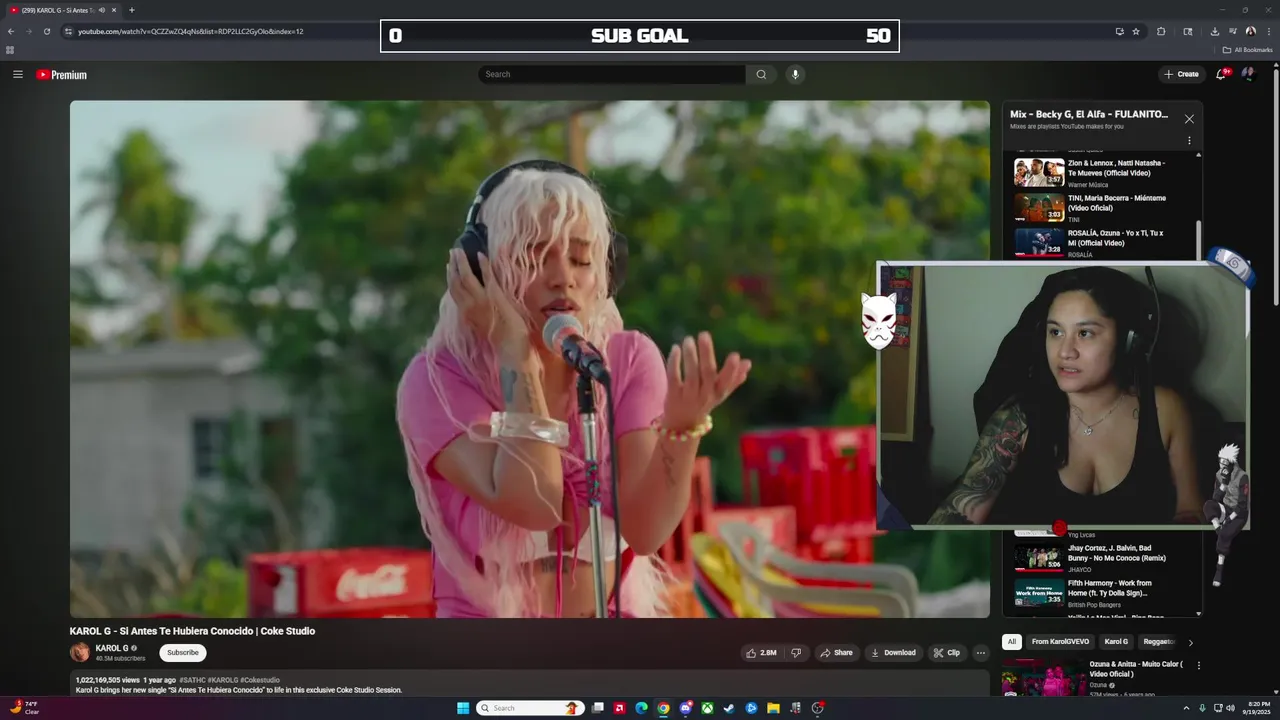Viewport: 1280px width, 720px height.
Task: Open taskbar clock and date
Action: [x=1258, y=708]
